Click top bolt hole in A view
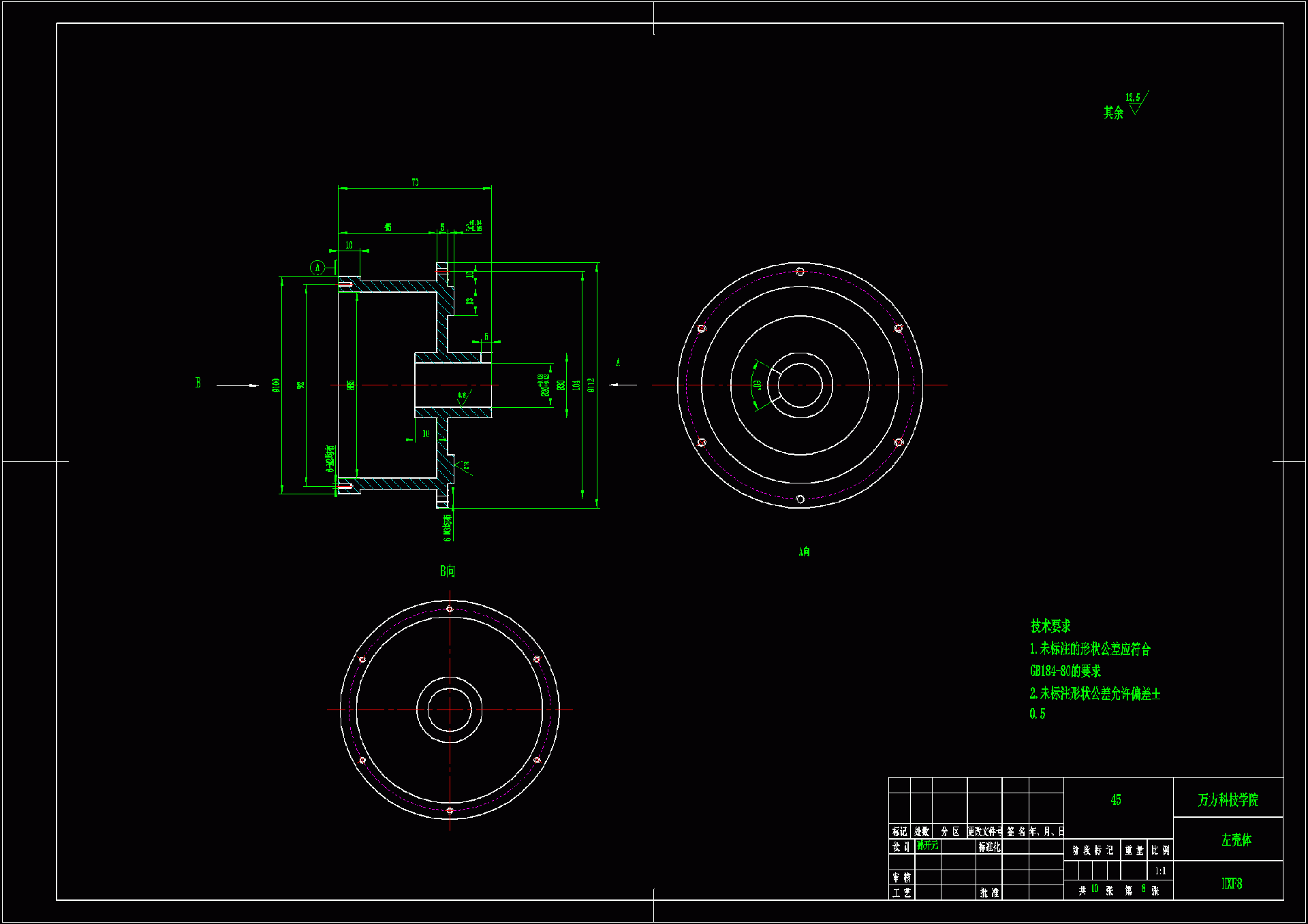1308x924 pixels. [x=800, y=272]
